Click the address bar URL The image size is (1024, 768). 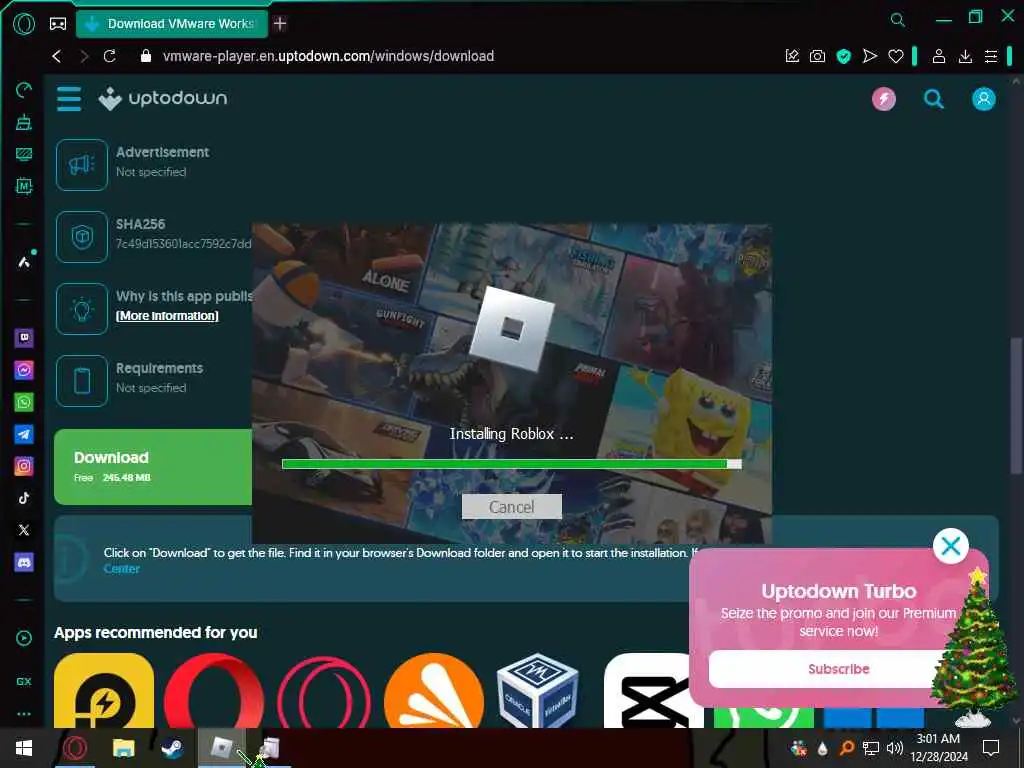(x=328, y=56)
